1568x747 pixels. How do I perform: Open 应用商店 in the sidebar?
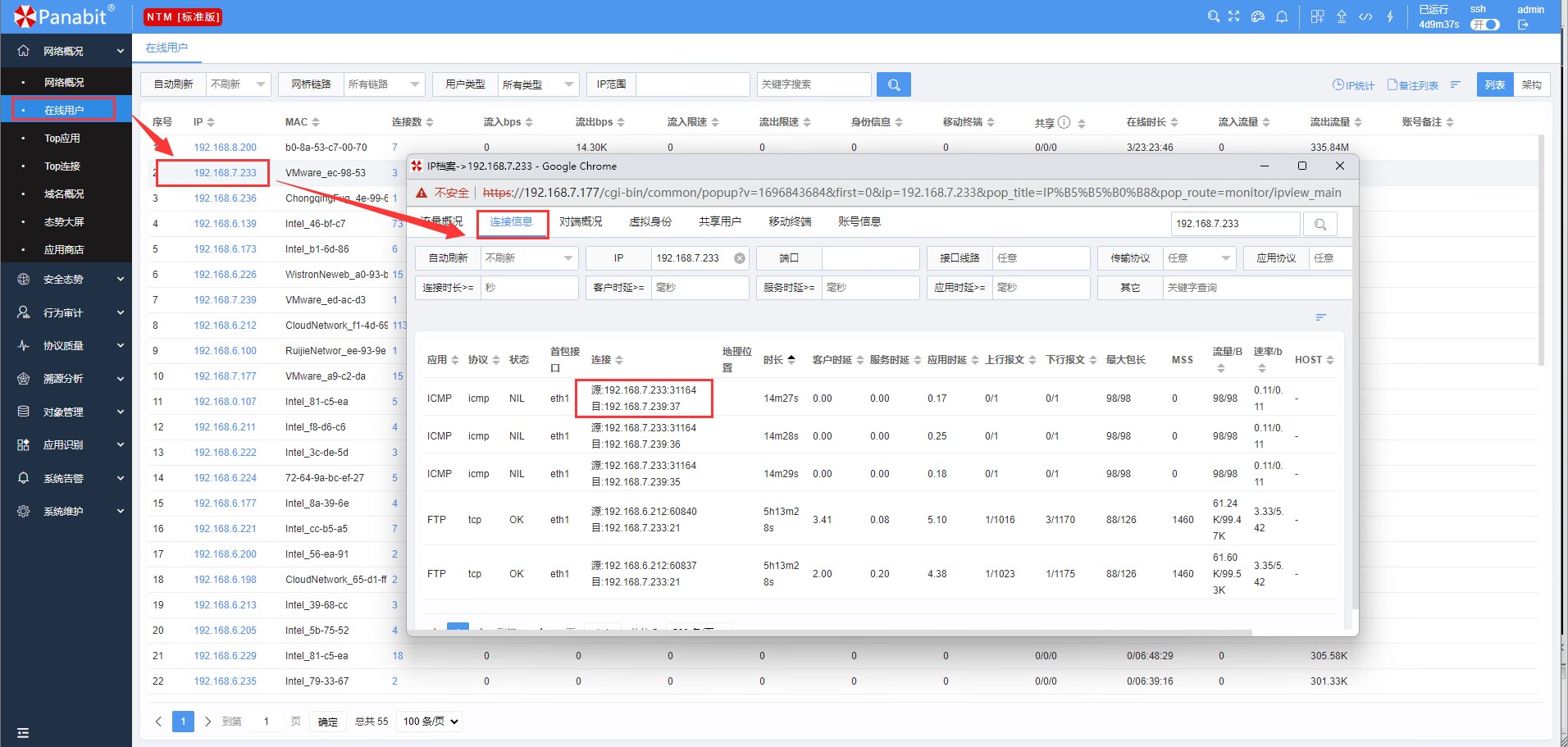coord(66,249)
